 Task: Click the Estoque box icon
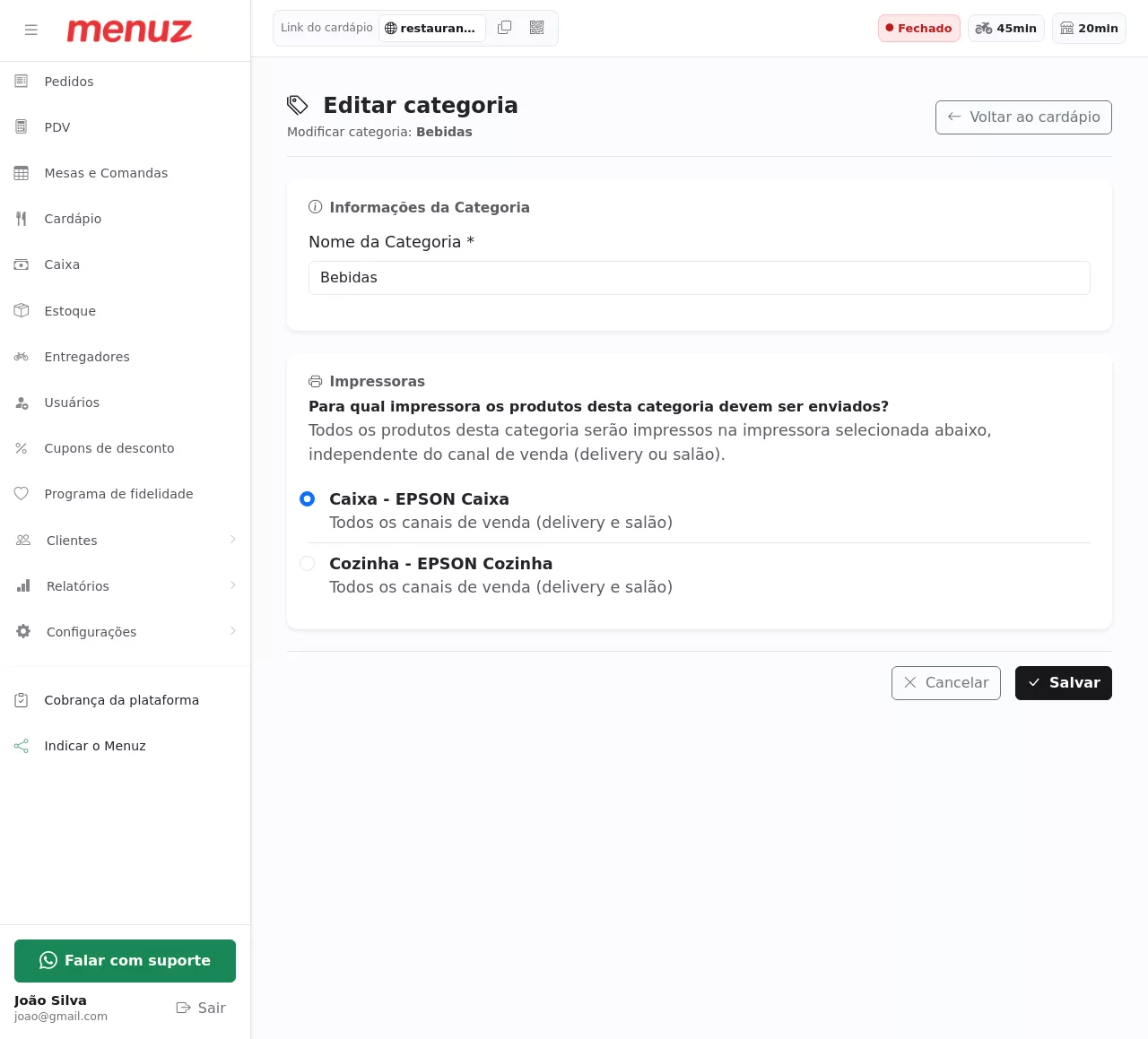pos(22,310)
